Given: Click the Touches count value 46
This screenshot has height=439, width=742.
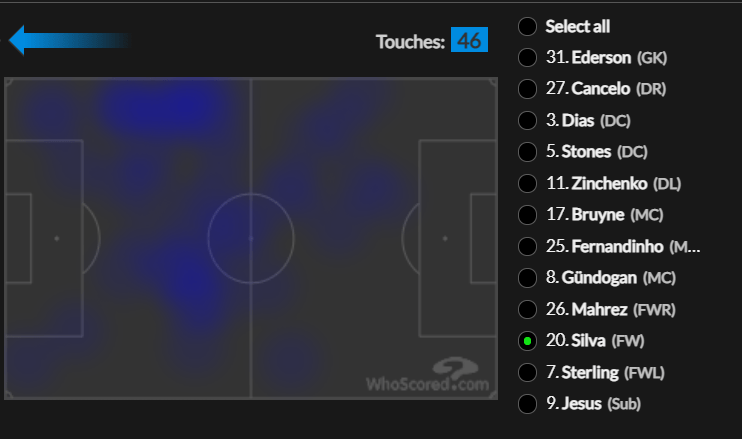Looking at the screenshot, I should (469, 40).
